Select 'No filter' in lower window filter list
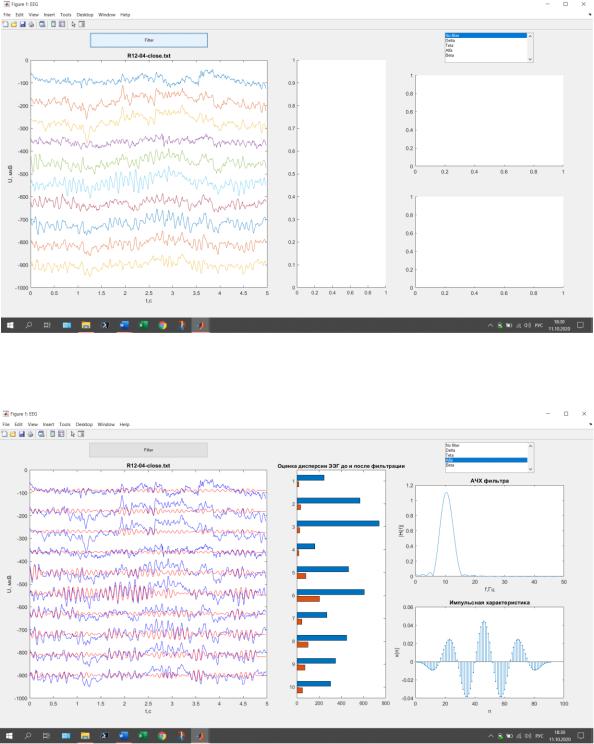594x744 pixels. [x=486, y=446]
